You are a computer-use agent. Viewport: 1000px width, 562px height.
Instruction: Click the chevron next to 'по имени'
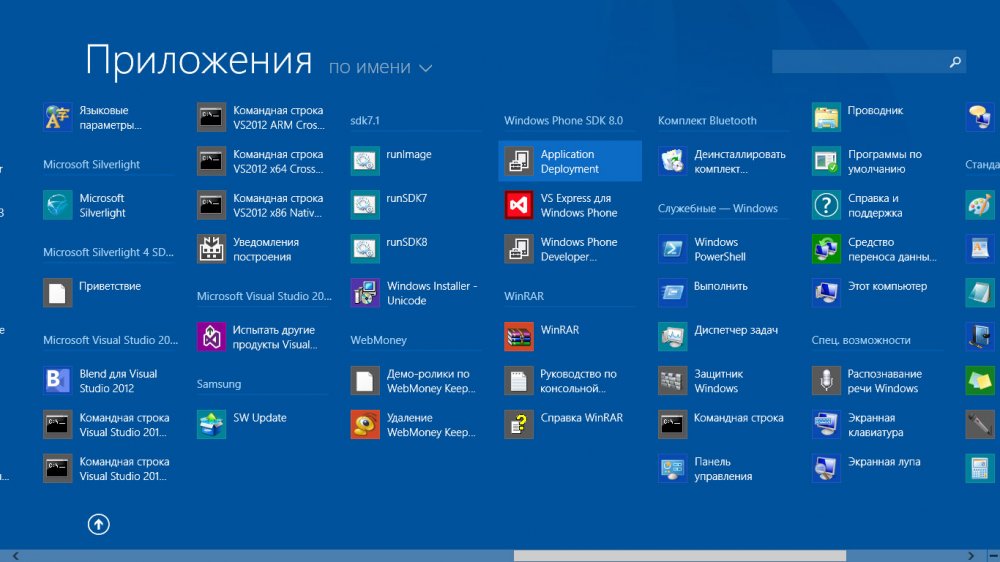(x=425, y=68)
